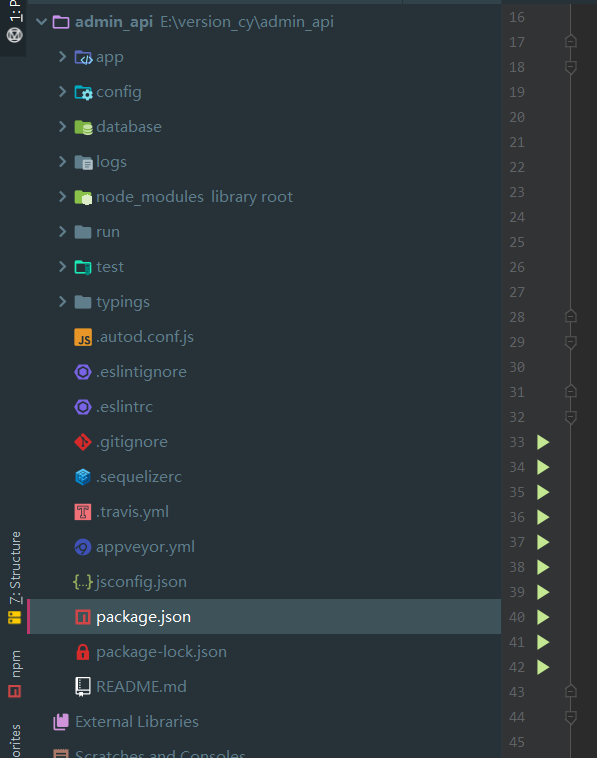Expand the typings folder chevron

(62, 302)
